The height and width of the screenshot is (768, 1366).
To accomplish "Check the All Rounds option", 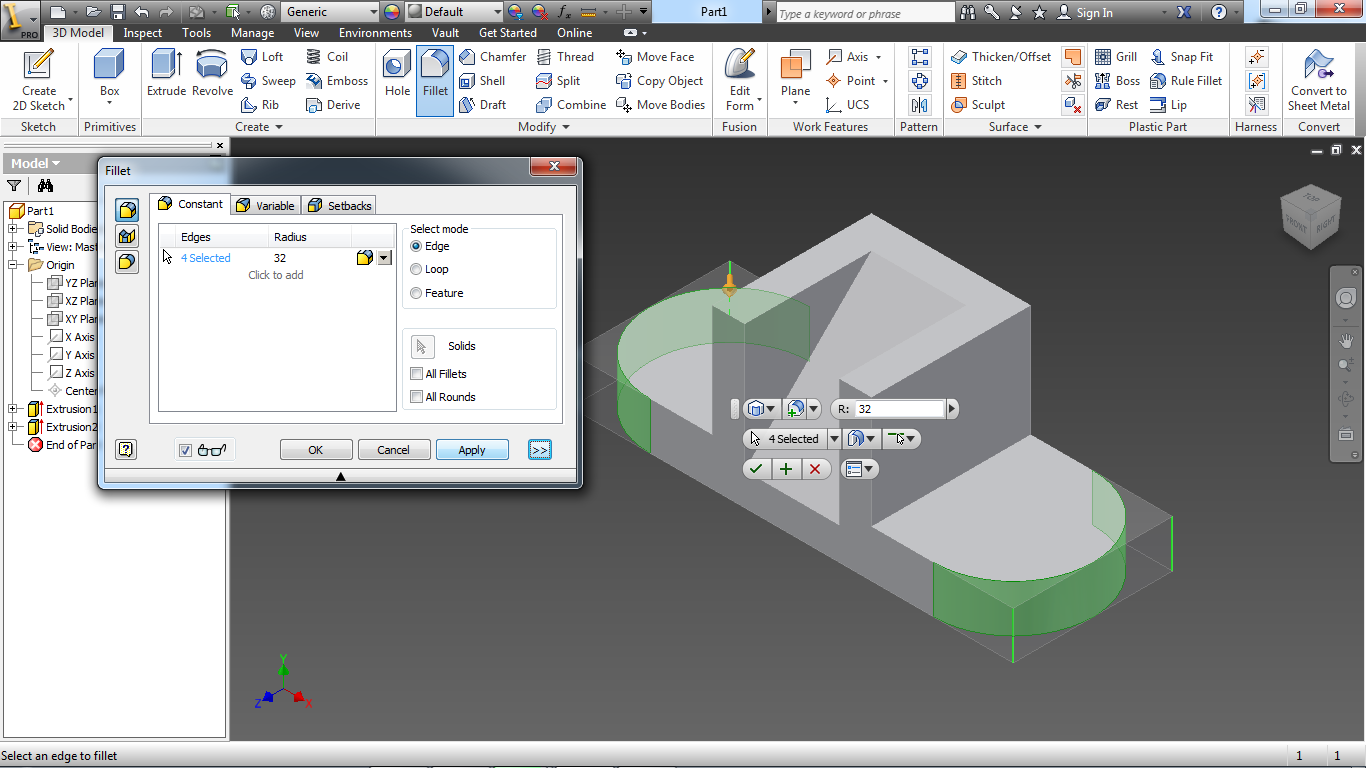I will click(416, 397).
